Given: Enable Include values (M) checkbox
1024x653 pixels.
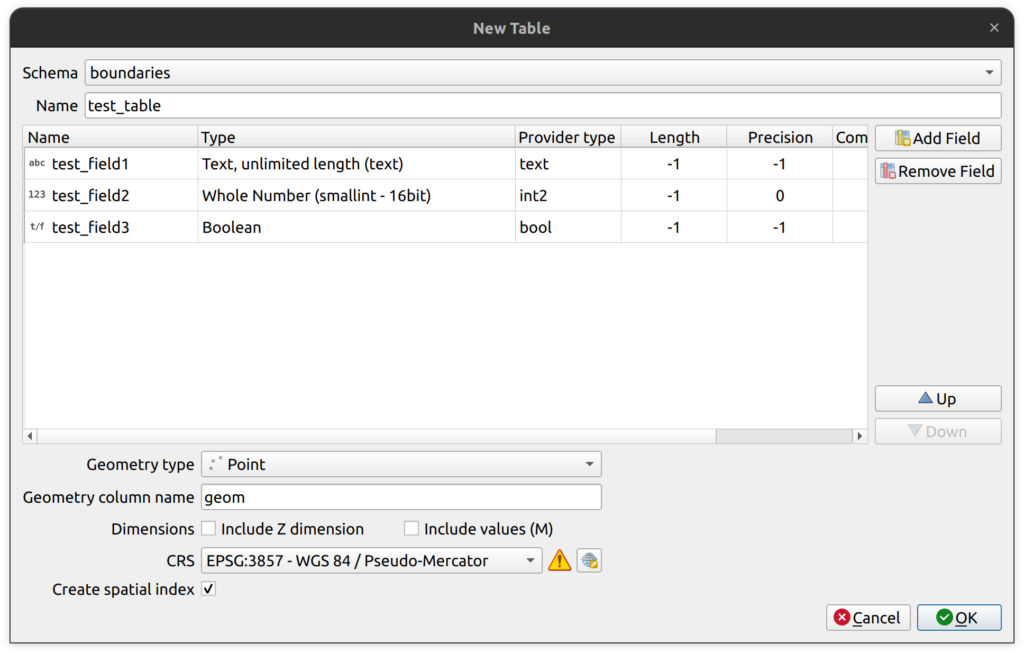Looking at the screenshot, I should (412, 529).
